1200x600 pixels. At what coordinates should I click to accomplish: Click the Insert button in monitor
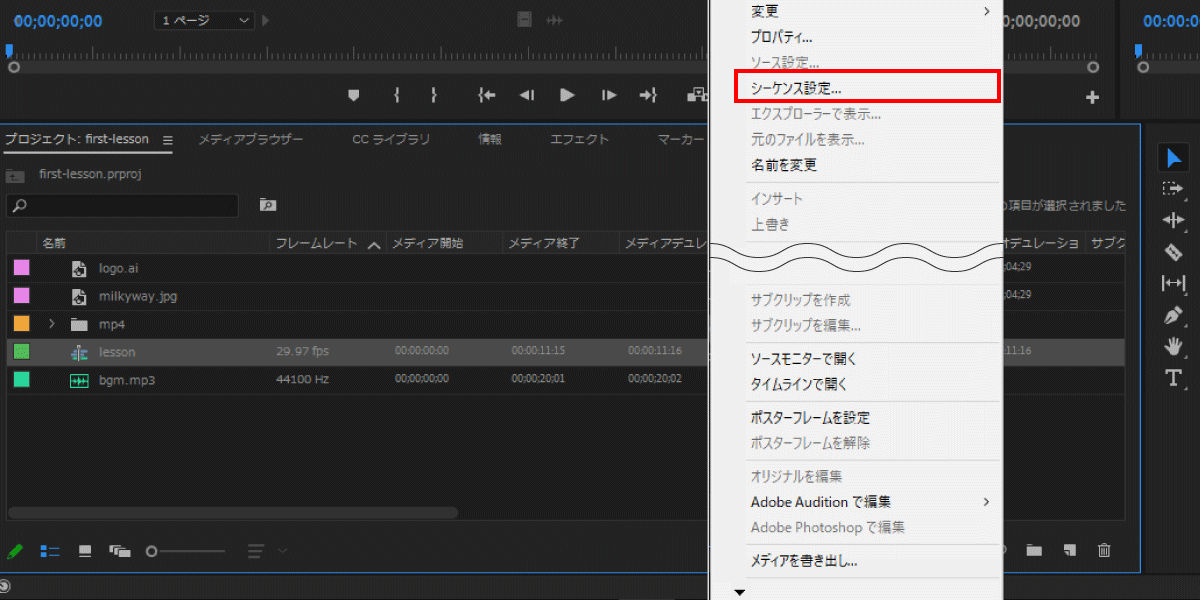(x=696, y=95)
